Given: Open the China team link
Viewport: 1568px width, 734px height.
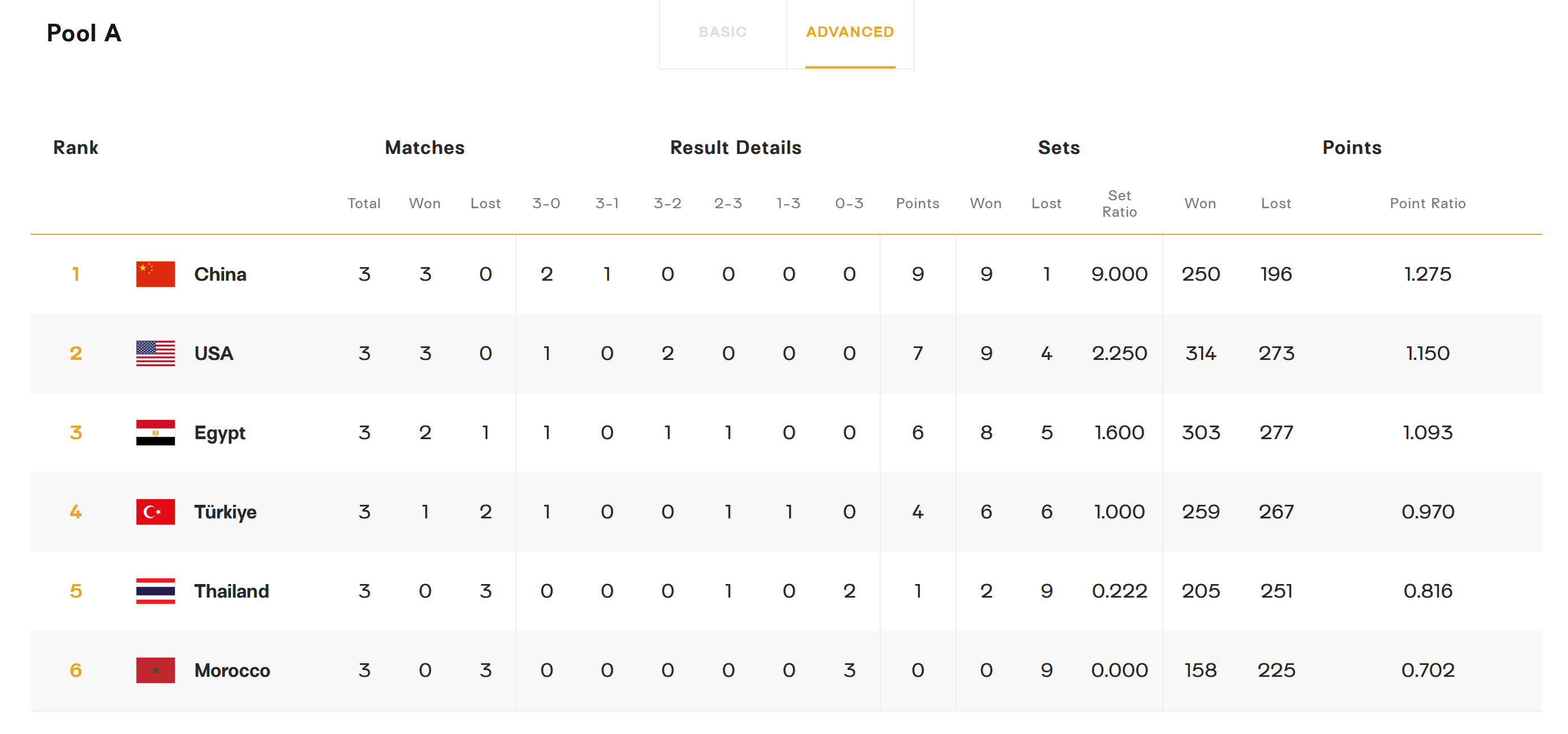Looking at the screenshot, I should click(220, 274).
